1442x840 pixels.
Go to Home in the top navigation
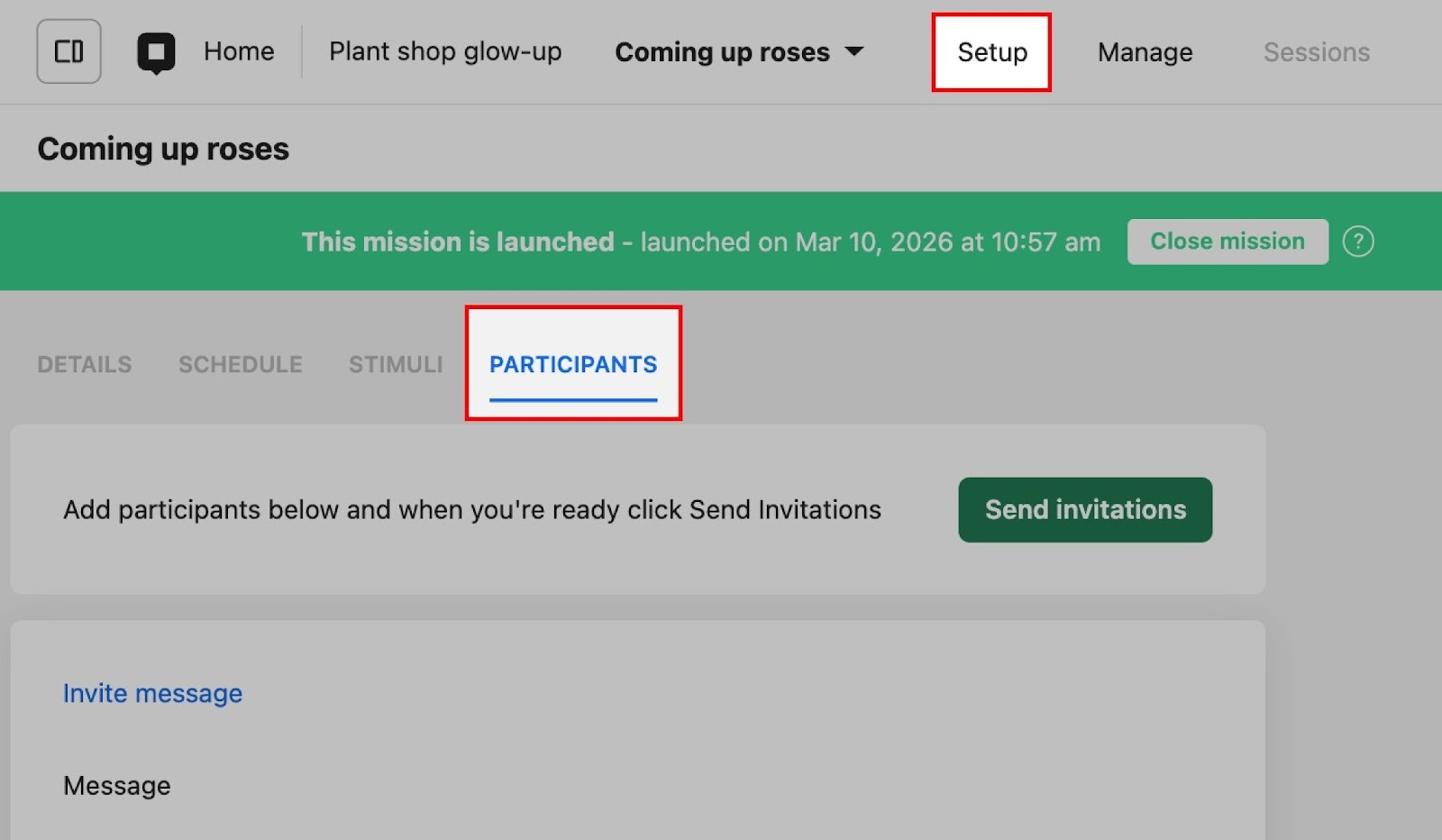tap(239, 51)
